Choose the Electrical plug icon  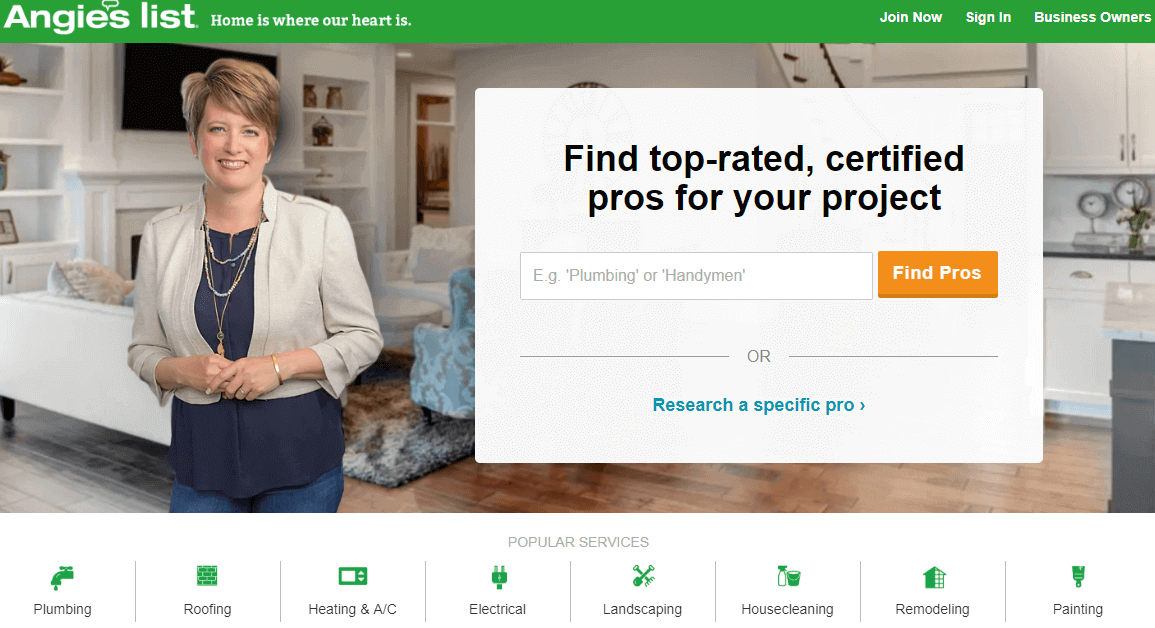click(499, 577)
